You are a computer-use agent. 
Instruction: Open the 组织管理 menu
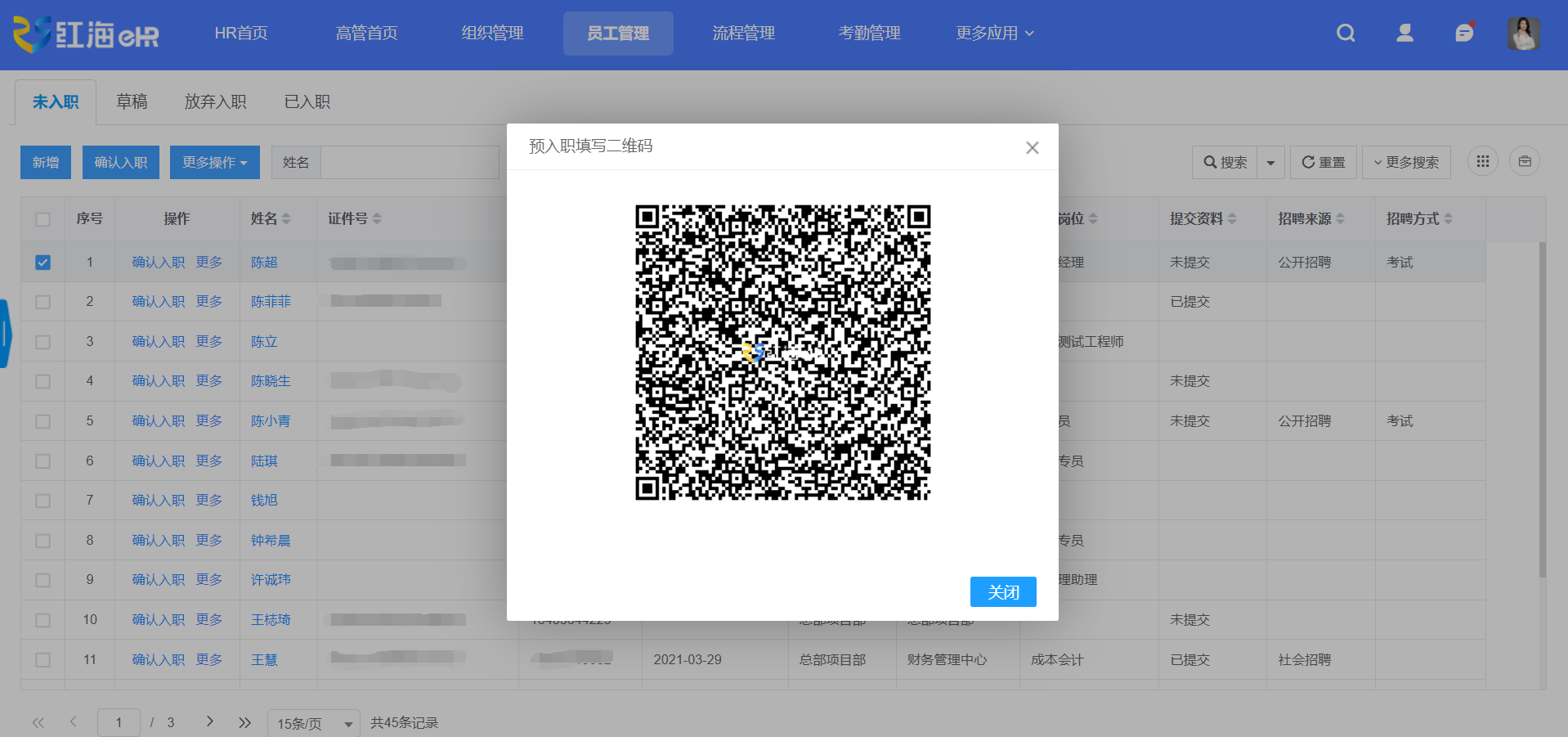[492, 33]
